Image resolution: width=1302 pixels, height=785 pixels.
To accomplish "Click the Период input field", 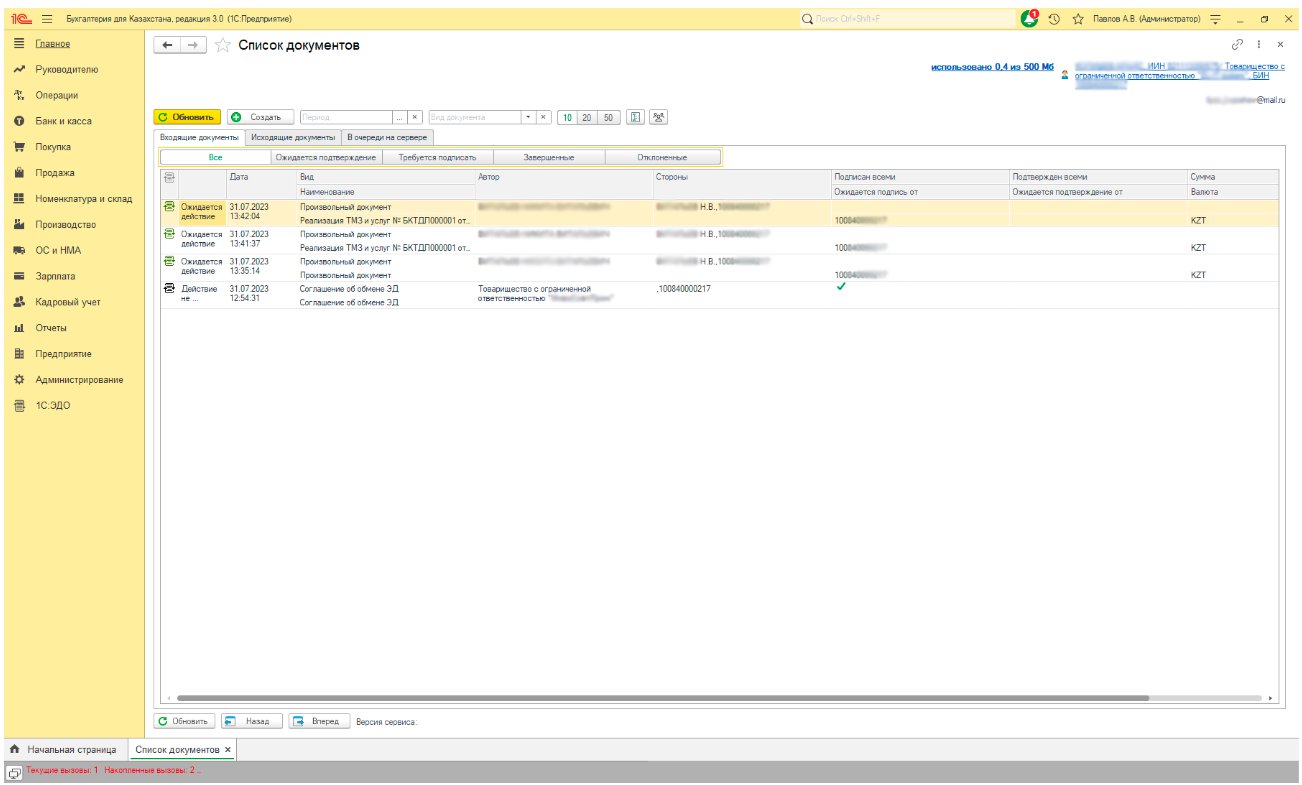I will point(346,117).
